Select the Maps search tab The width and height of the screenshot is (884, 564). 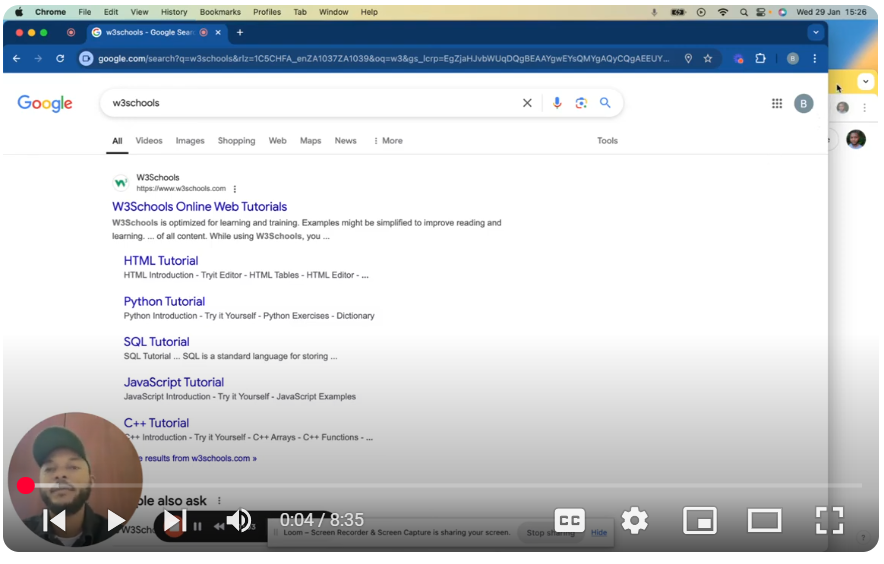[x=310, y=141]
